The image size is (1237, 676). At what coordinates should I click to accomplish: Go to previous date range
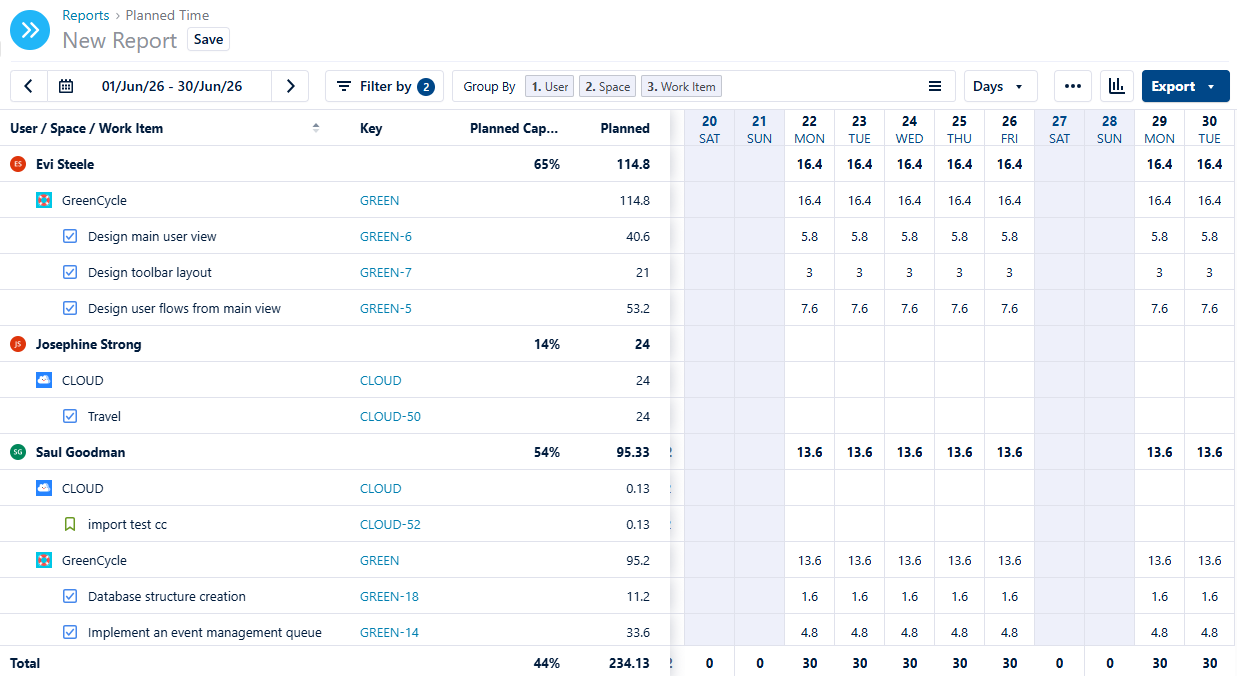[x=28, y=86]
